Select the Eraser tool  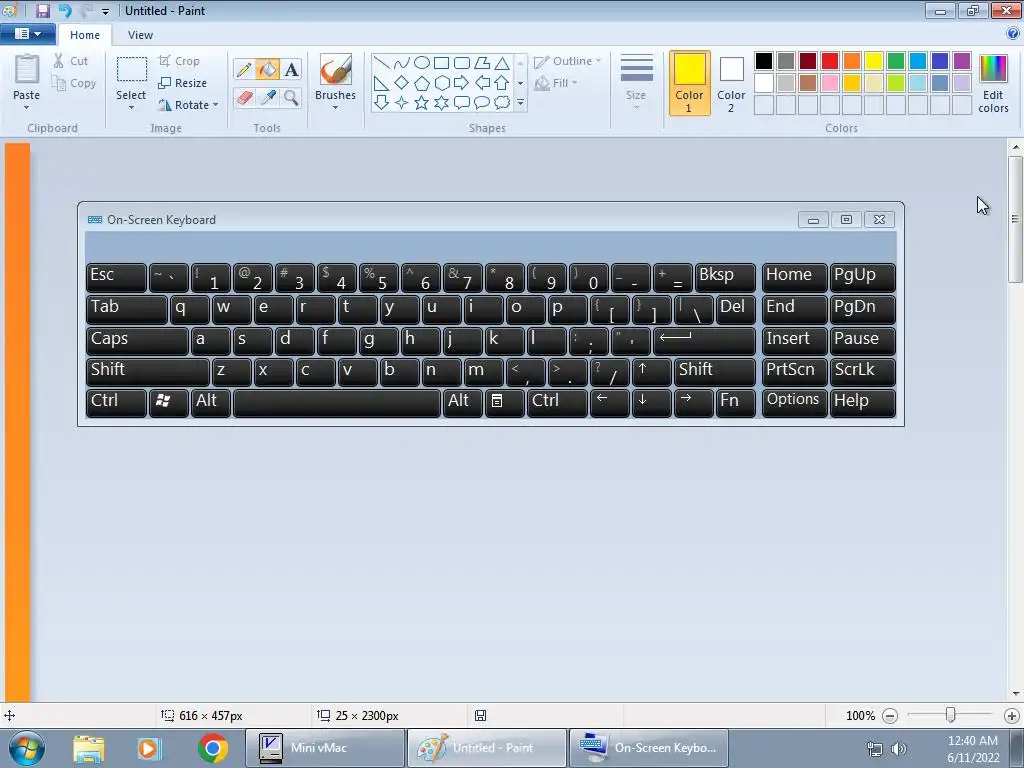pos(244,98)
